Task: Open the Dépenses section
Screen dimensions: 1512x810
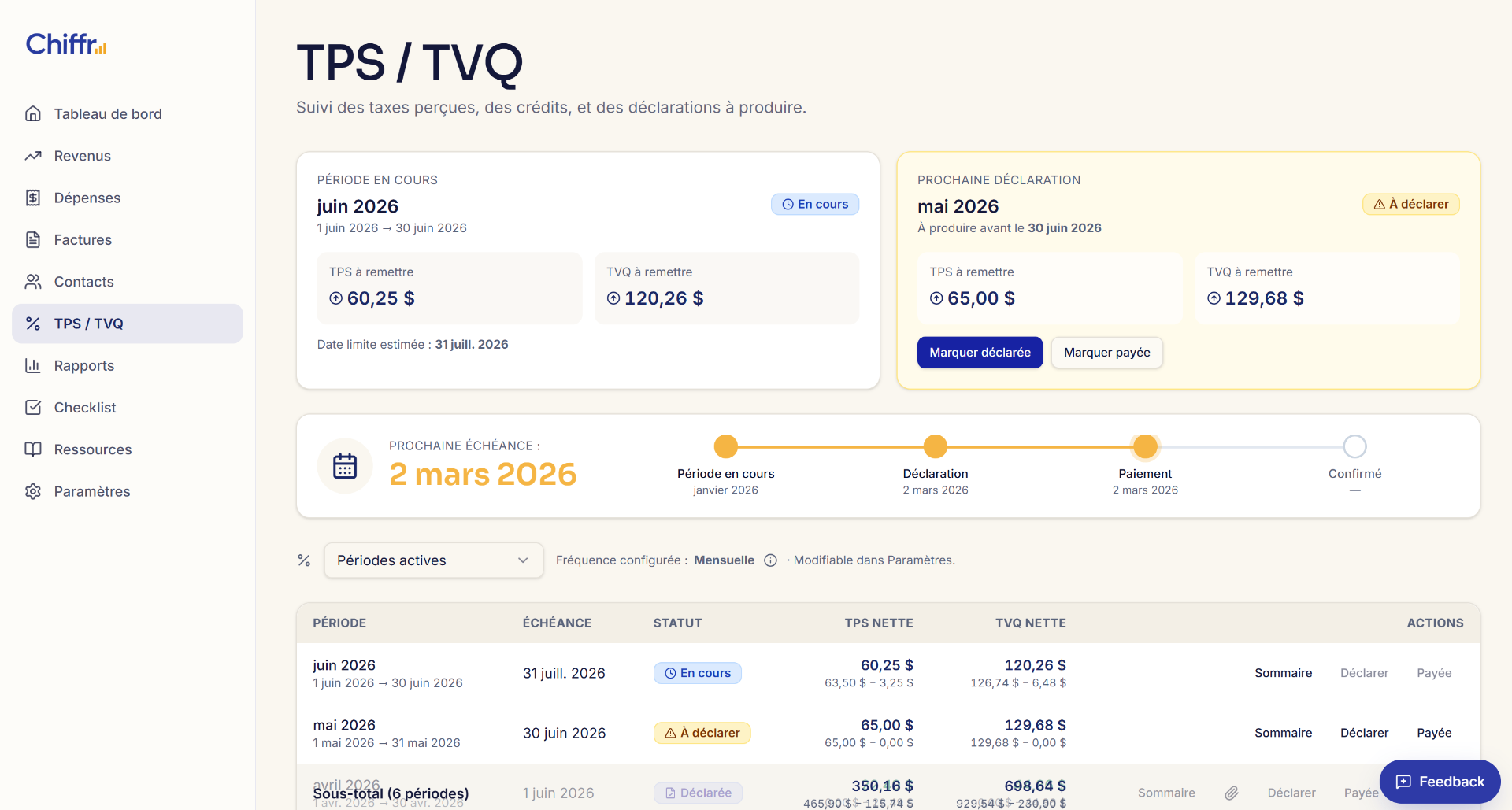Action: (x=128, y=198)
